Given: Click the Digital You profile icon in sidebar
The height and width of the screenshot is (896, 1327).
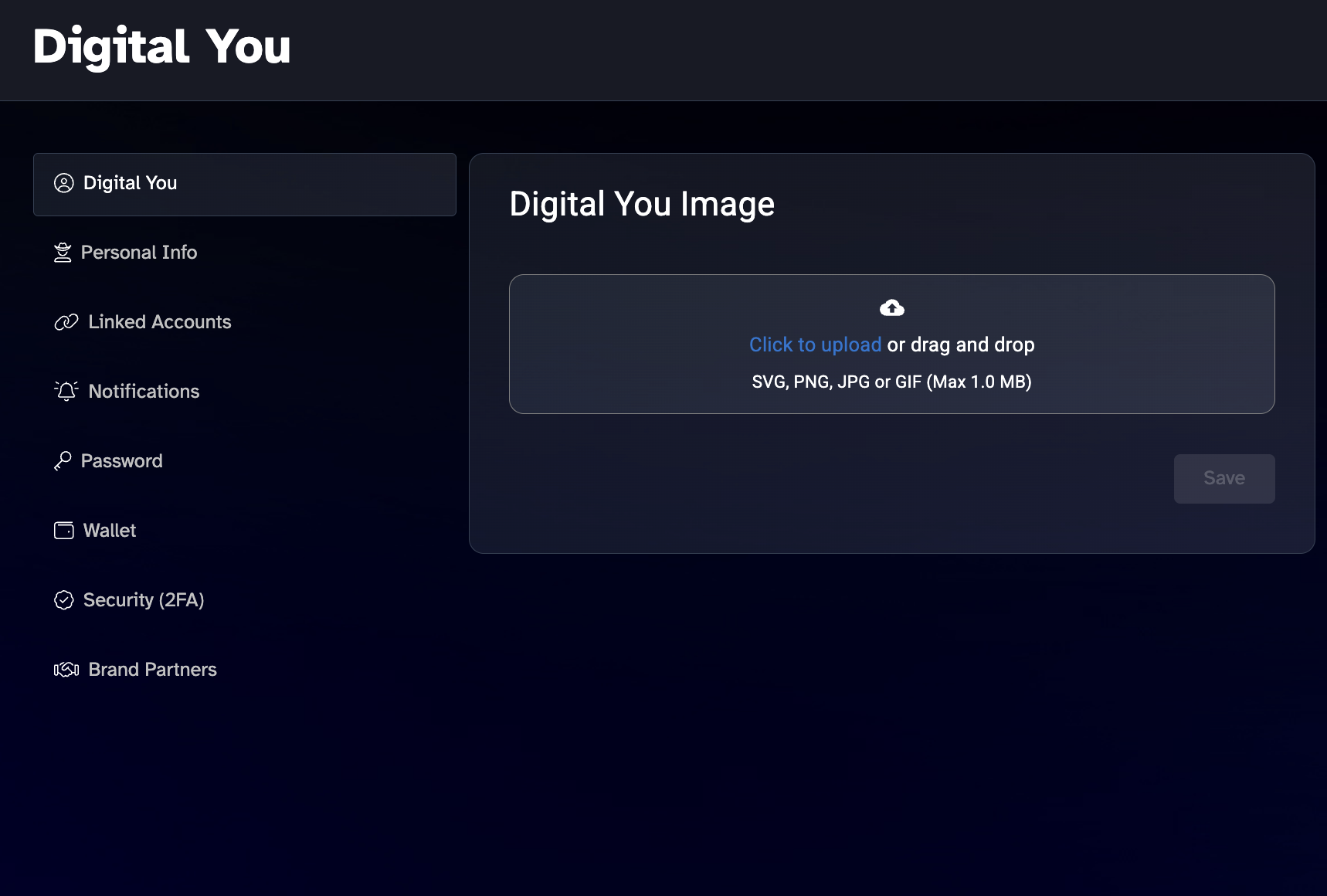Looking at the screenshot, I should click(x=64, y=183).
